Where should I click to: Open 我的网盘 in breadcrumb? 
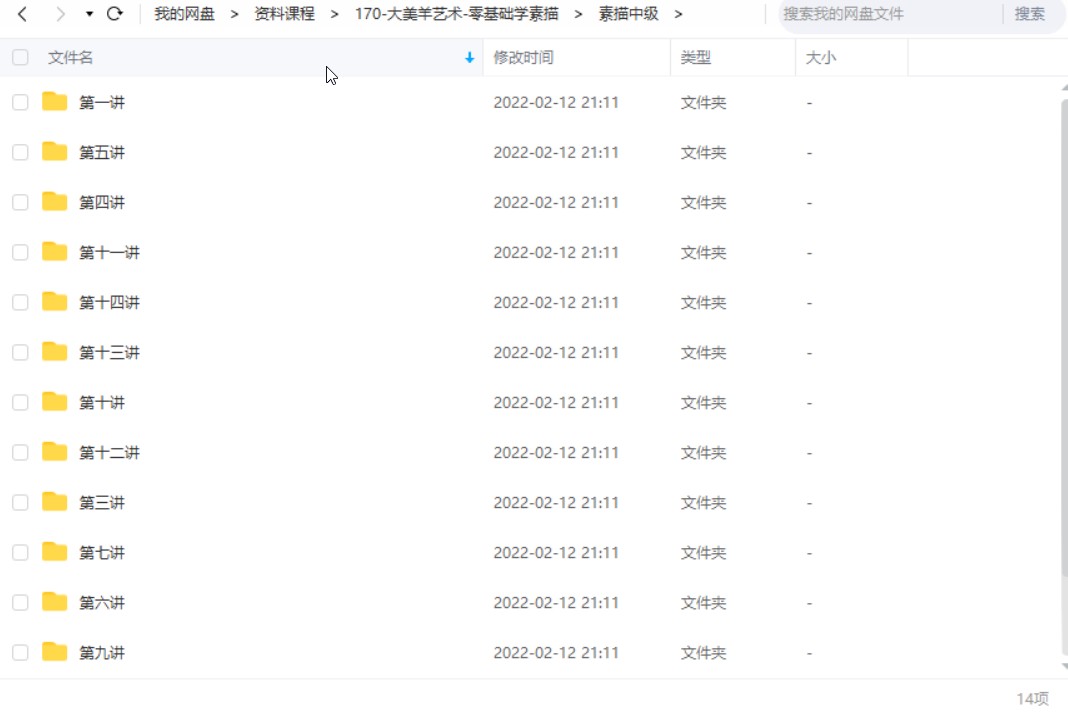coord(185,14)
